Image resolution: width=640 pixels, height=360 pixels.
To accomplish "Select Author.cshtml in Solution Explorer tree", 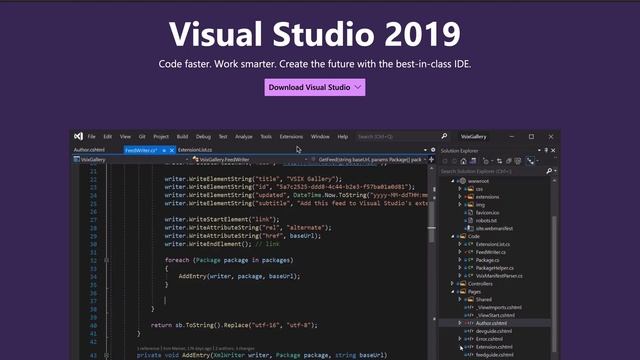I will 491,323.
